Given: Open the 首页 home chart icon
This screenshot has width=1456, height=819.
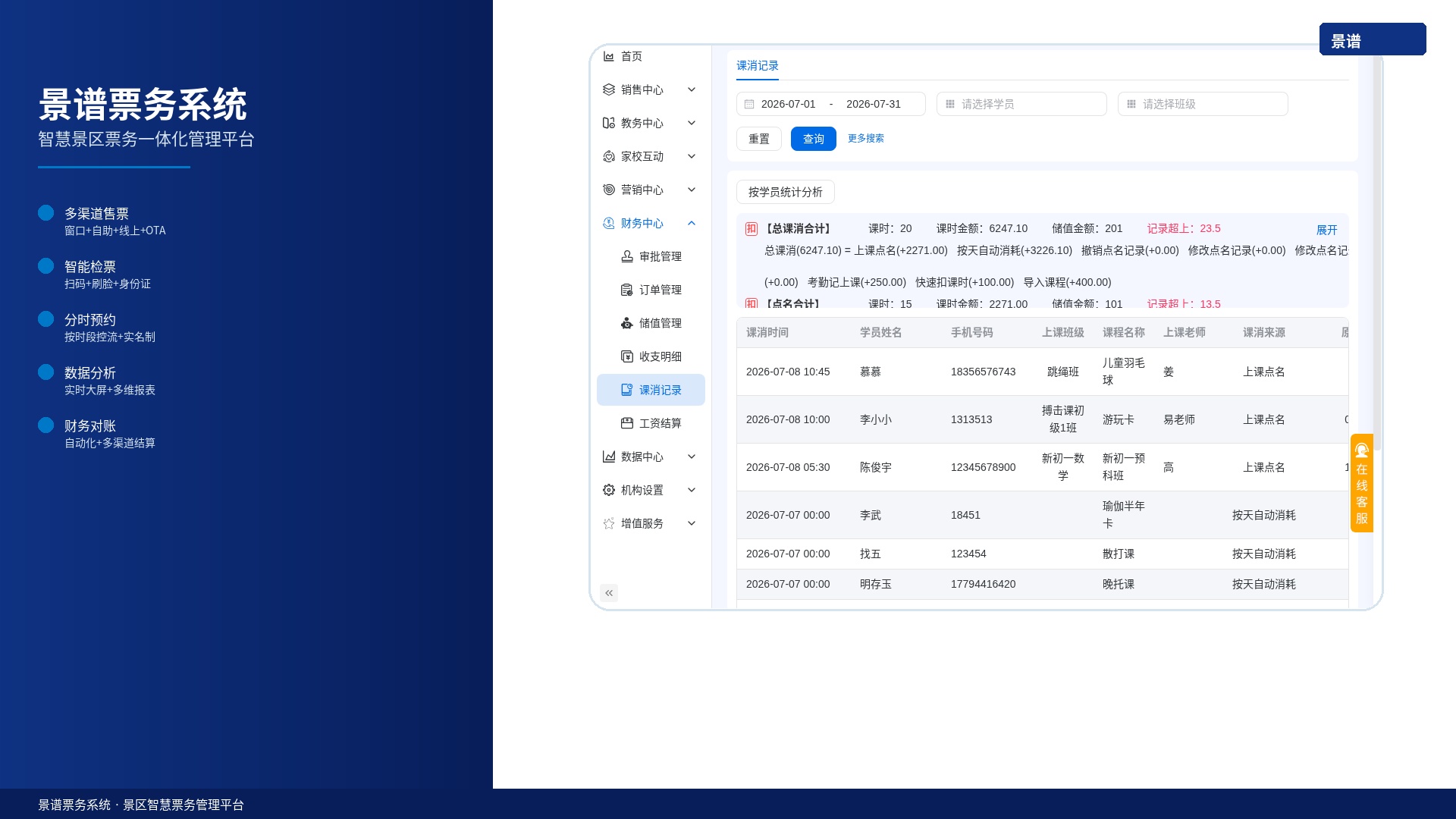Looking at the screenshot, I should pos(608,56).
